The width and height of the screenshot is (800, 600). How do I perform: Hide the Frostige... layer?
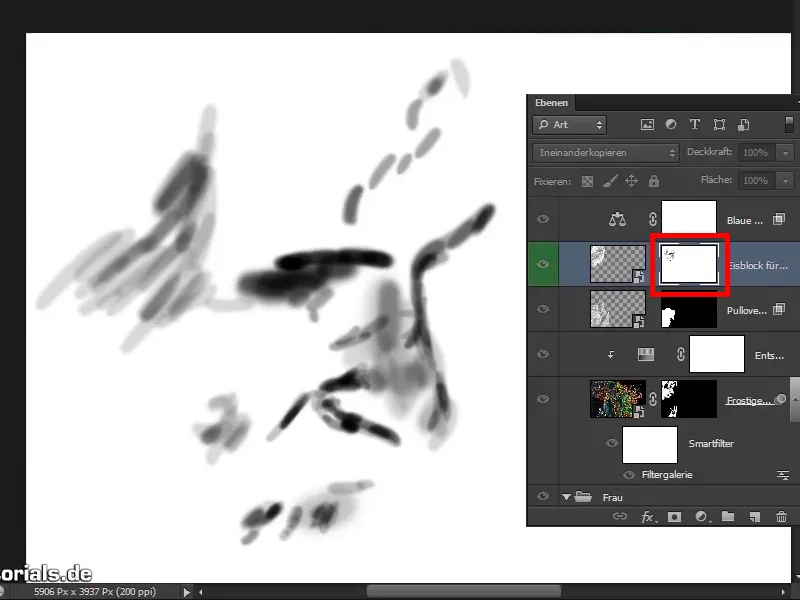(x=543, y=399)
